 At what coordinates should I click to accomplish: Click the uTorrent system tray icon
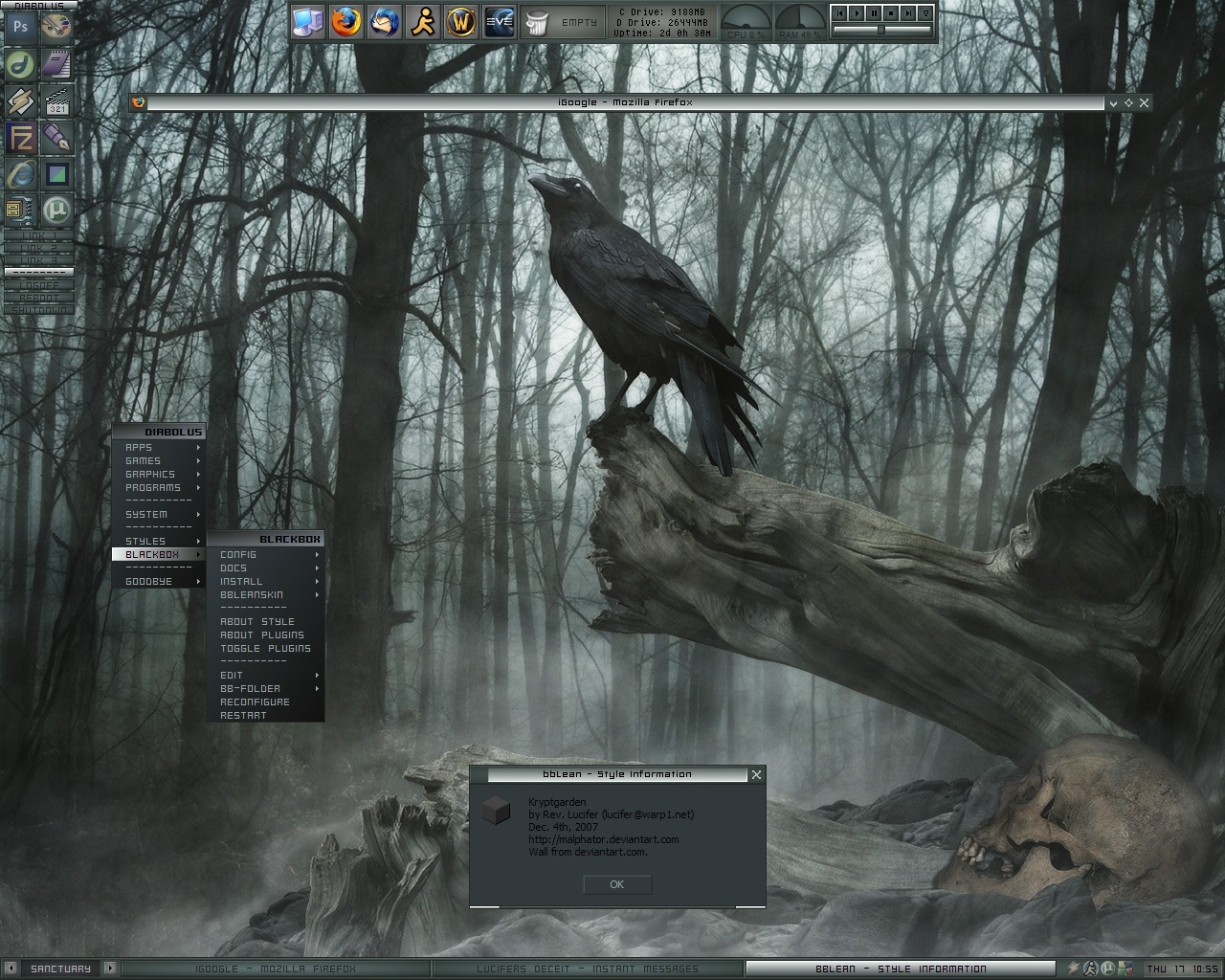[x=1106, y=969]
